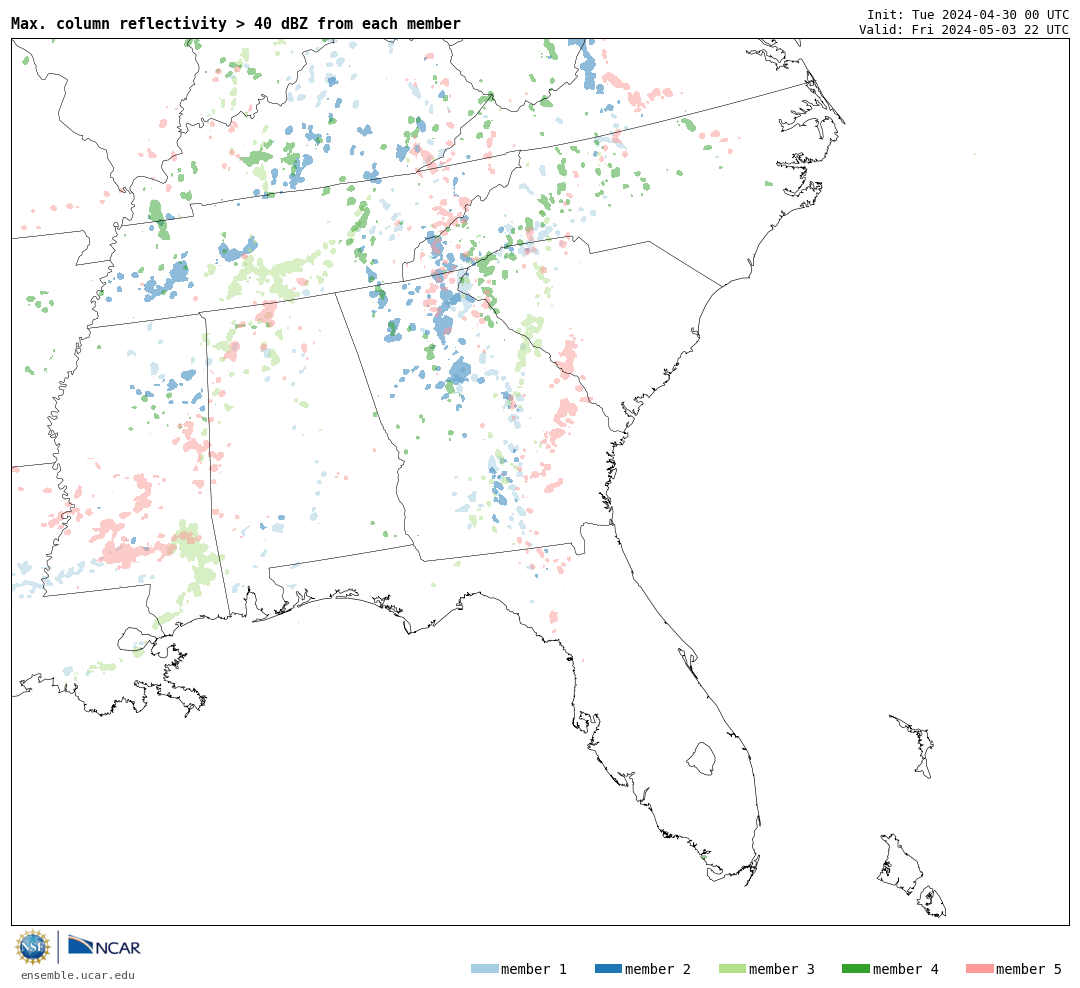
Task: Click the NSF logo emblem
Action: 33,947
